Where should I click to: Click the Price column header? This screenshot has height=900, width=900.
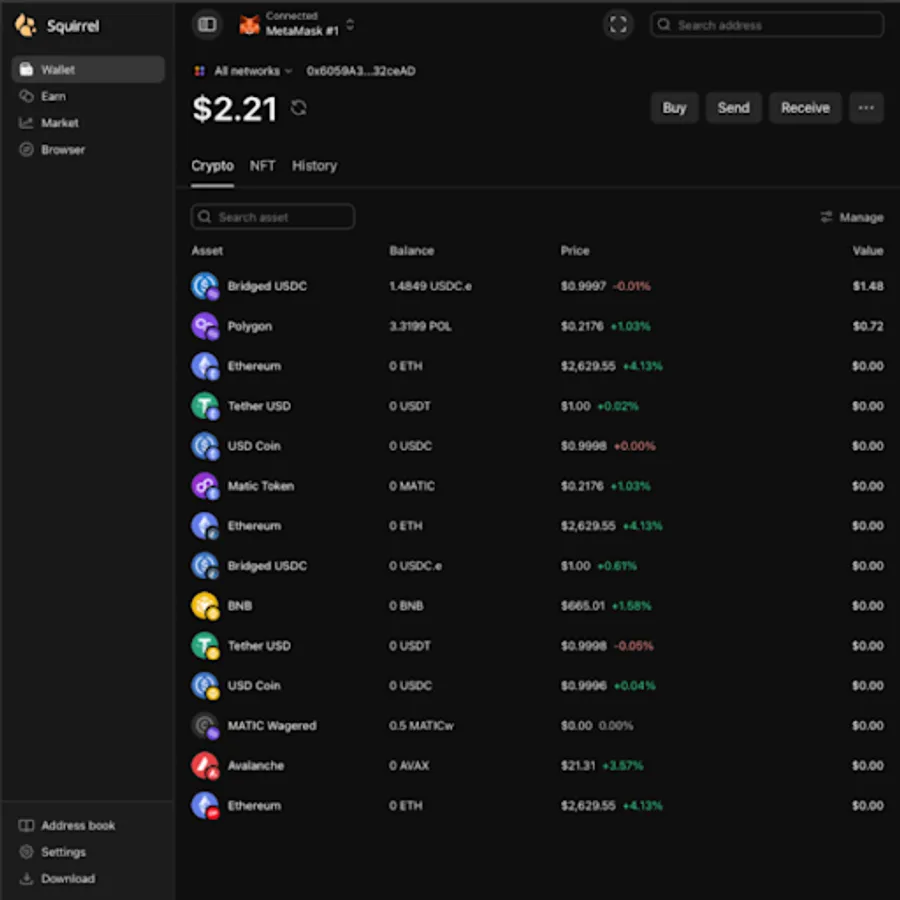[x=575, y=250]
